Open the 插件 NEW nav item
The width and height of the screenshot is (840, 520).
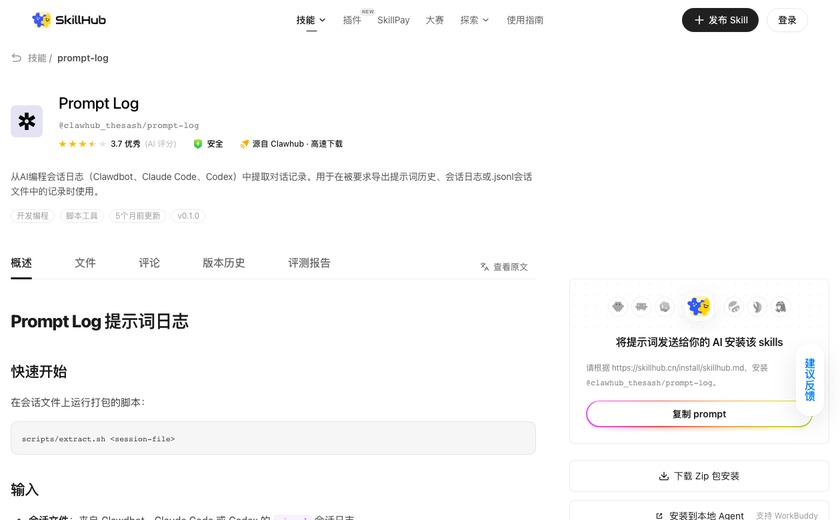[352, 20]
